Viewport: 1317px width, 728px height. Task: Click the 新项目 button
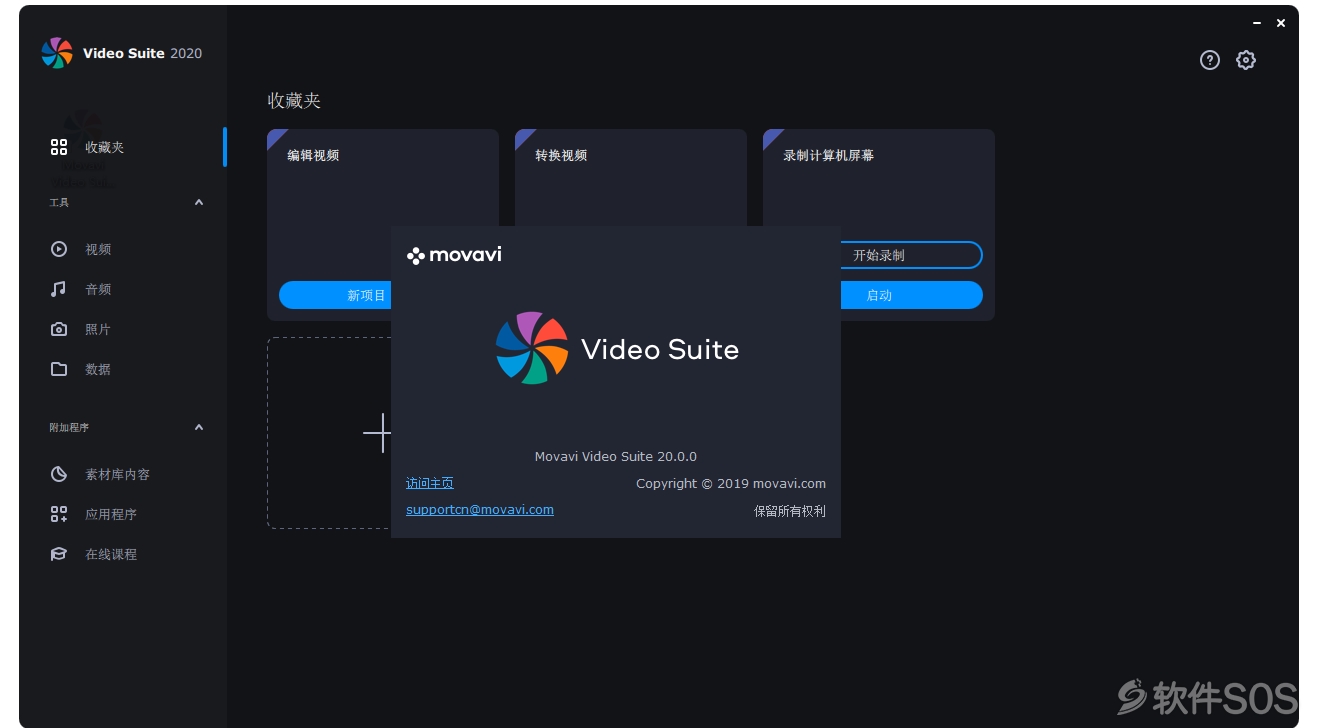pos(335,295)
